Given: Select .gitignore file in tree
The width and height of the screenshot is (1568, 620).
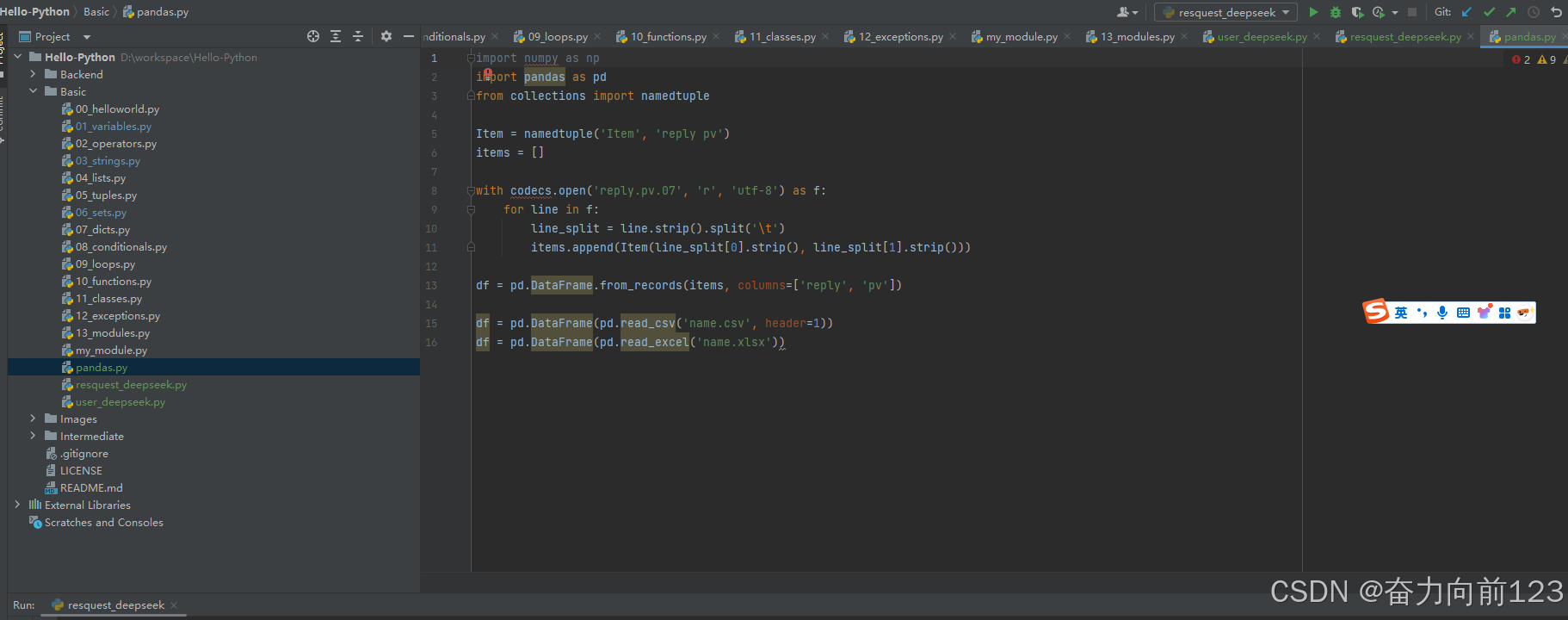Looking at the screenshot, I should click(84, 453).
